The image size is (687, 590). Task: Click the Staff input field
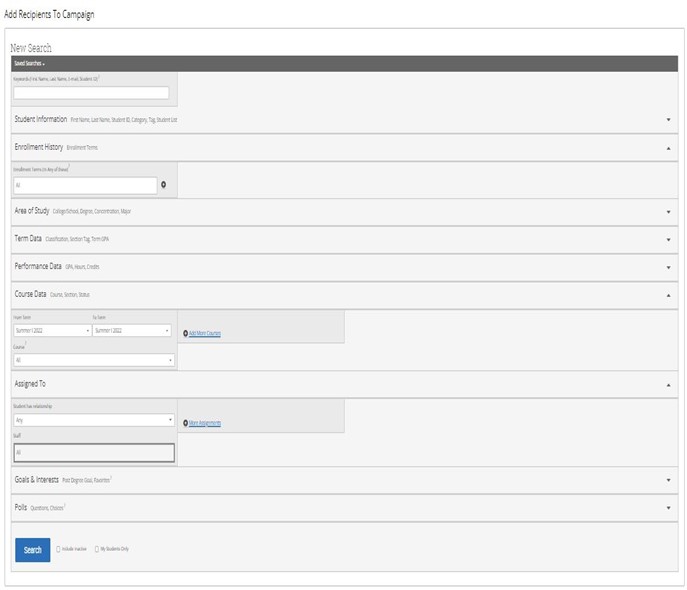pos(94,452)
